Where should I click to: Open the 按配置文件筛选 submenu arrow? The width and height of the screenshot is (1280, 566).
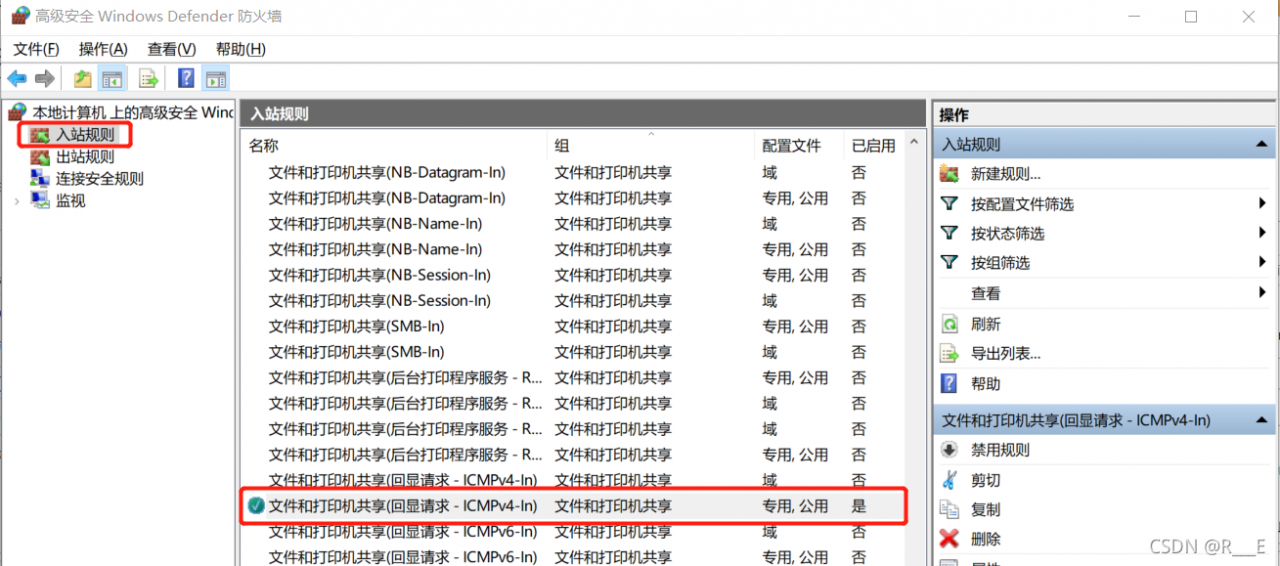click(1263, 204)
